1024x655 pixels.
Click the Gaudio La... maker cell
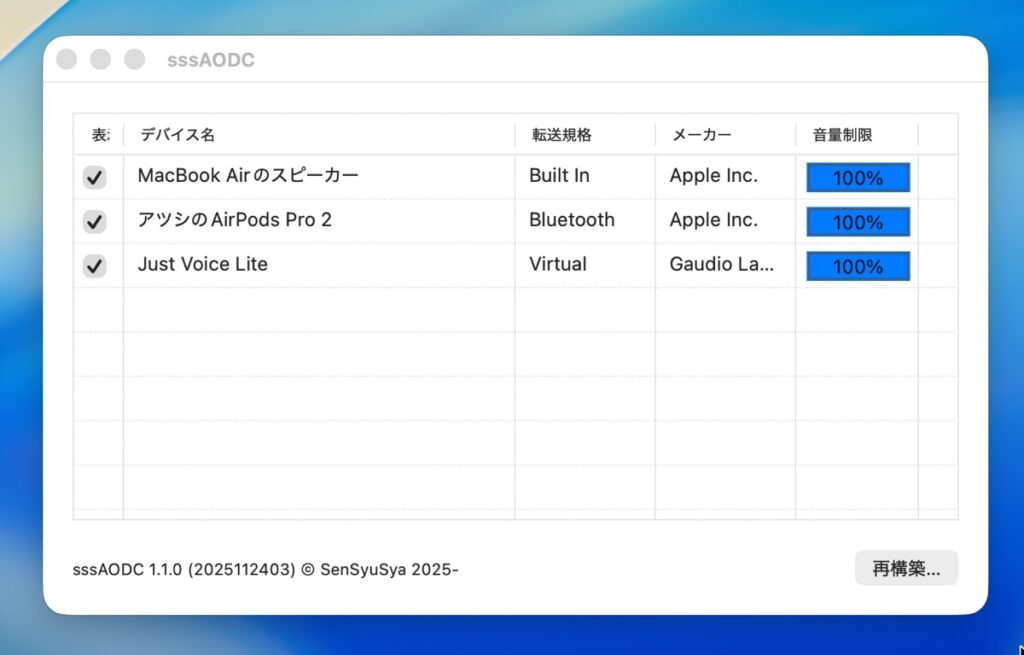(721, 265)
